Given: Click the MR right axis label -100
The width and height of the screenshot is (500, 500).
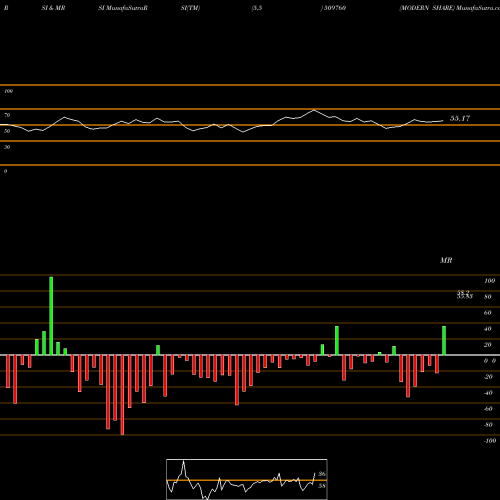Looking at the screenshot, I should click(490, 441).
